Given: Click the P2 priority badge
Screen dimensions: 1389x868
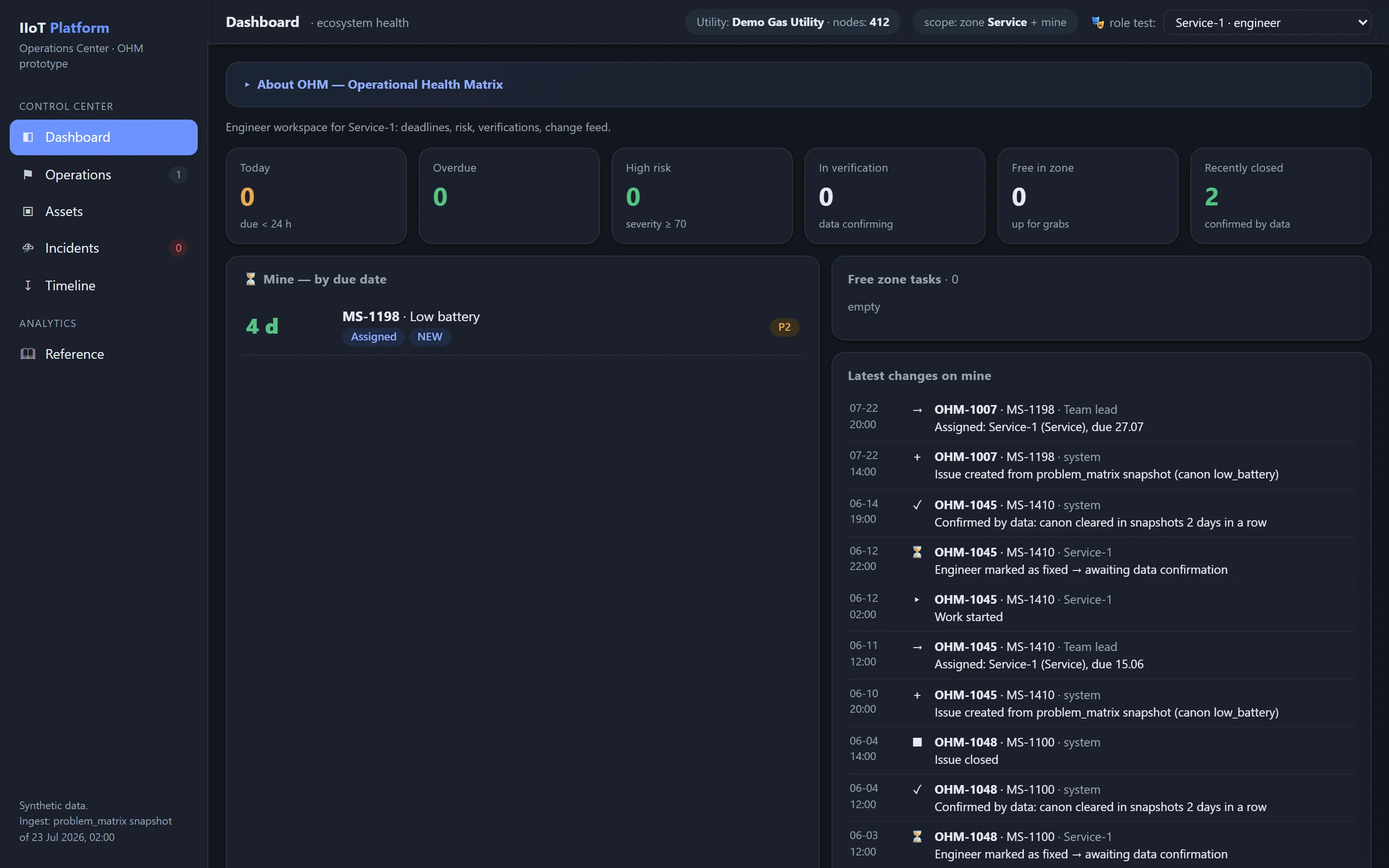Looking at the screenshot, I should click(x=784, y=327).
